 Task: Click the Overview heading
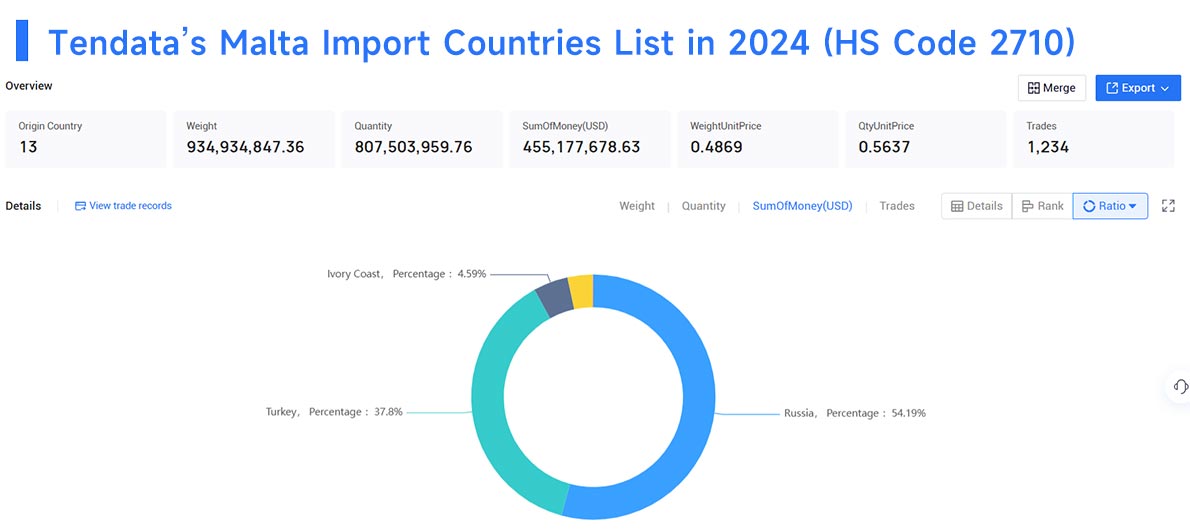pos(29,86)
